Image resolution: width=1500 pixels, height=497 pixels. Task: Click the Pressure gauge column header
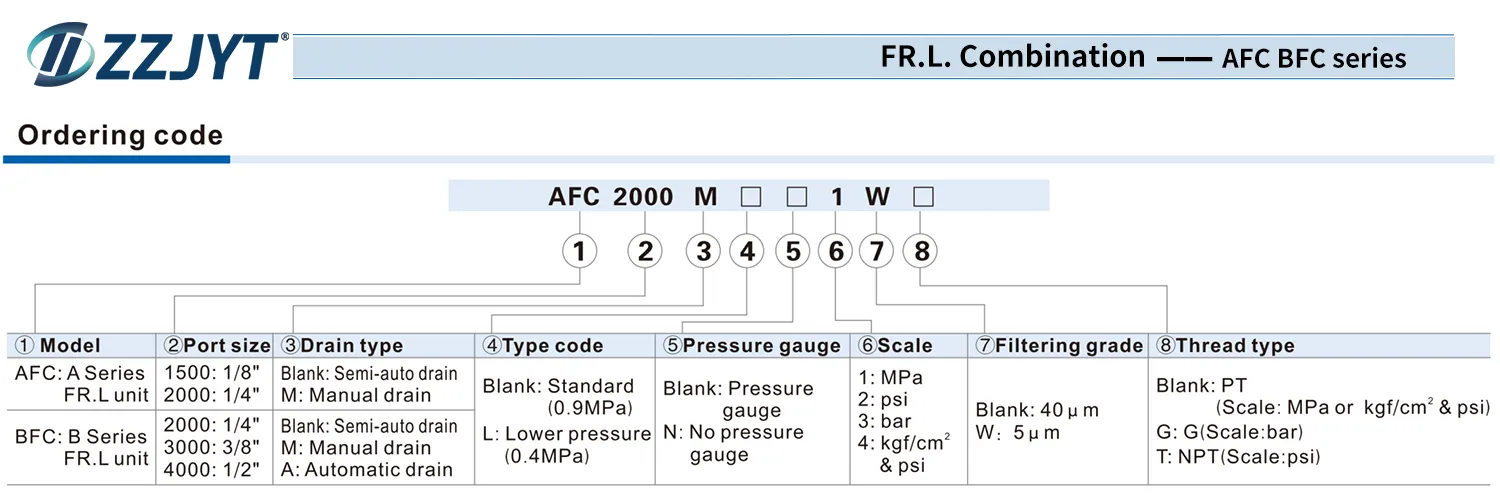[751, 346]
